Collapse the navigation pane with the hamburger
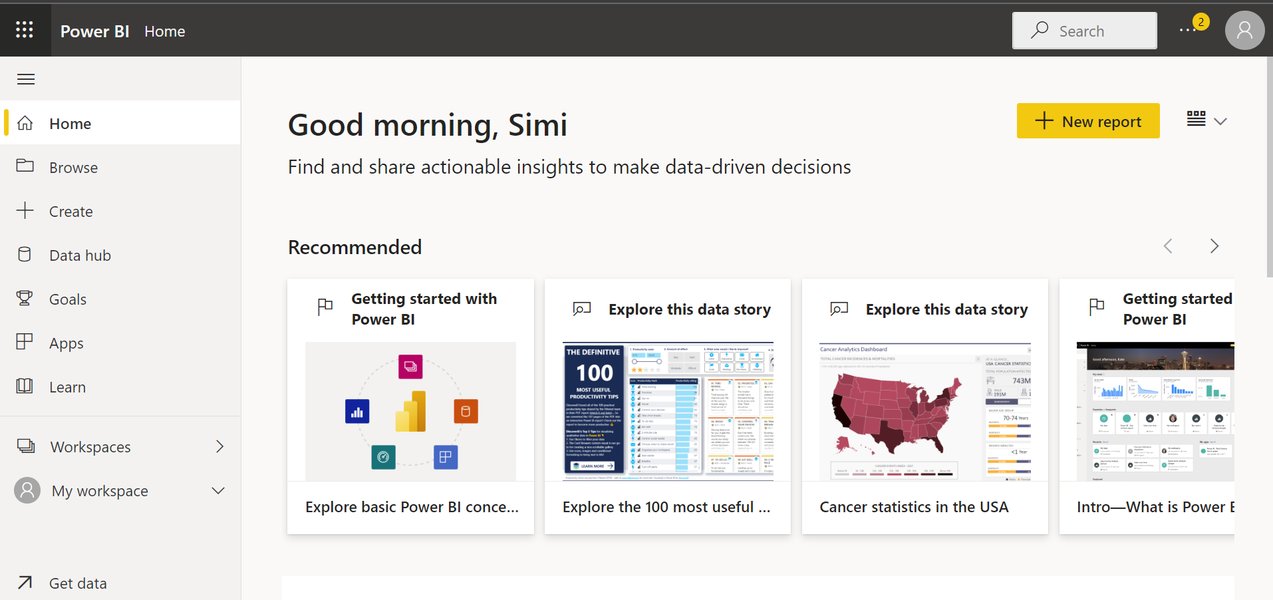The image size is (1273, 600). click(x=27, y=78)
